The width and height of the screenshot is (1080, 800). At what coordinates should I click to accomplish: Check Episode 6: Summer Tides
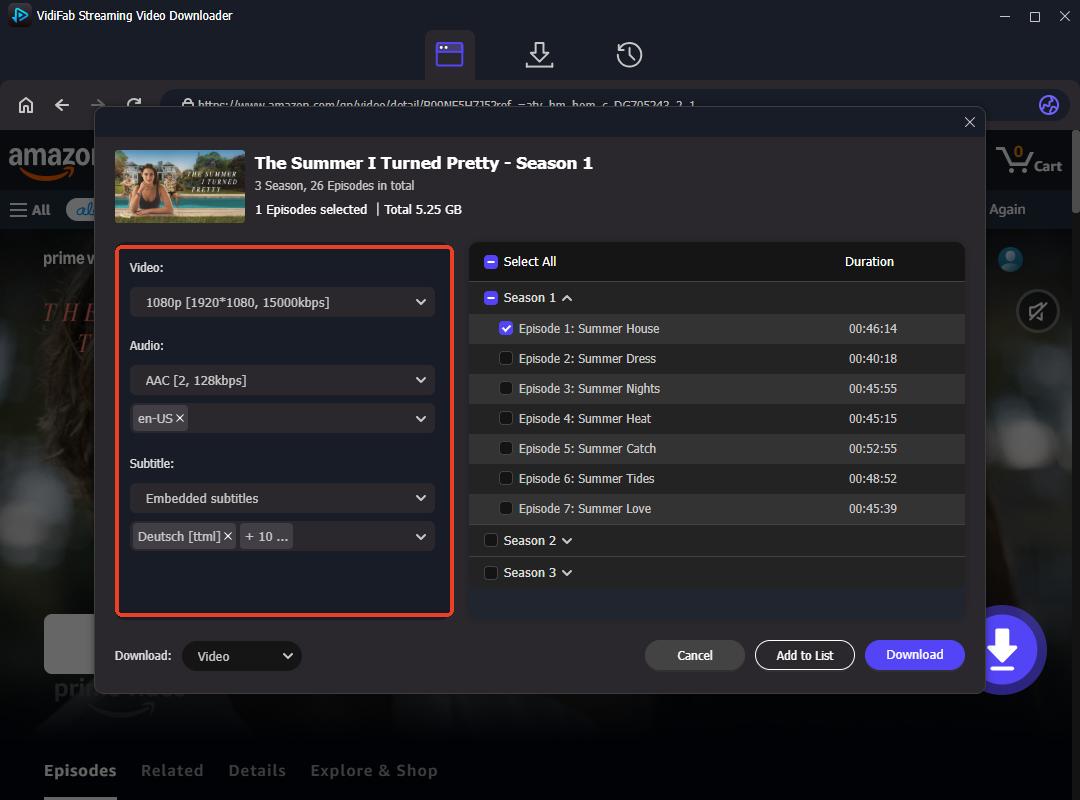[506, 478]
